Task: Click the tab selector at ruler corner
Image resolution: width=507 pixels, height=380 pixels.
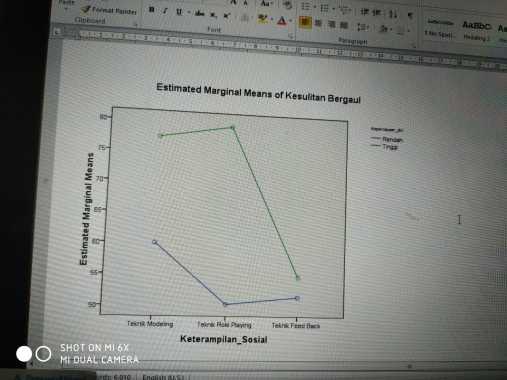Action: (x=57, y=32)
